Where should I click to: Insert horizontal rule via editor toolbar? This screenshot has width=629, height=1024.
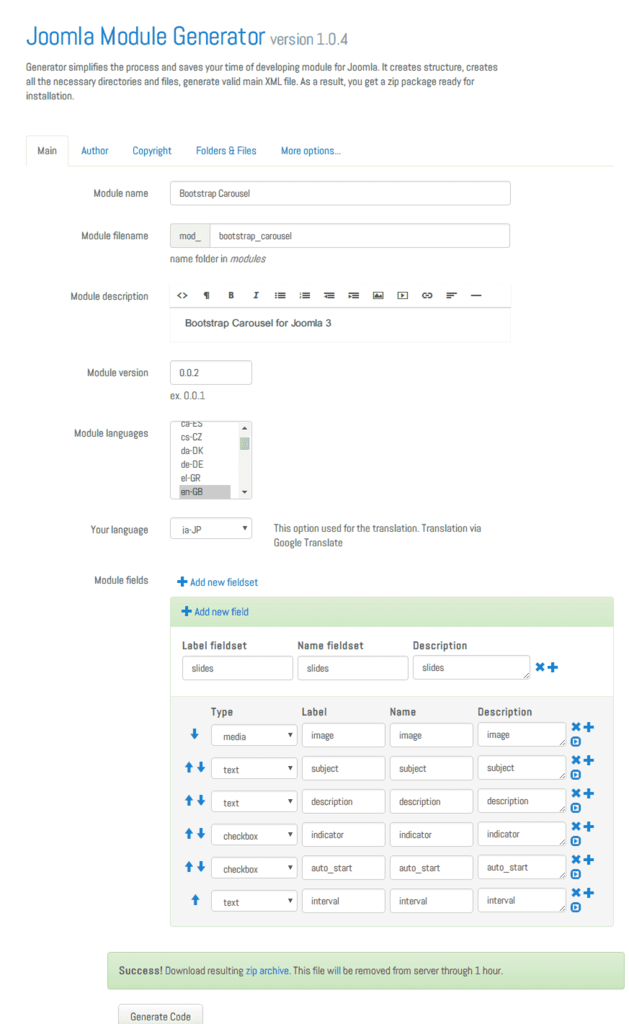(x=476, y=295)
